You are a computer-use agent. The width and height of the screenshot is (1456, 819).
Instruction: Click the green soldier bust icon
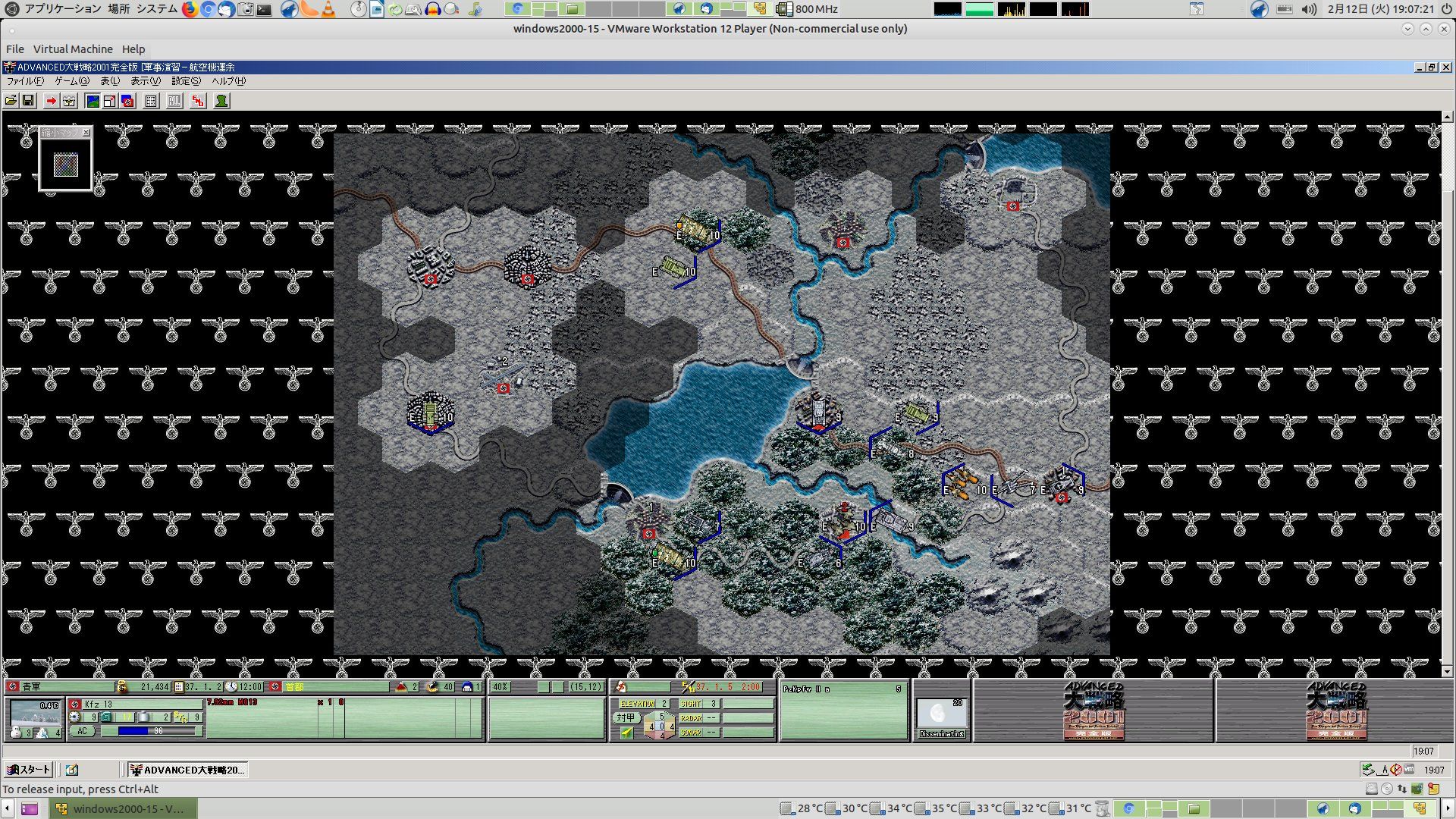click(x=221, y=101)
